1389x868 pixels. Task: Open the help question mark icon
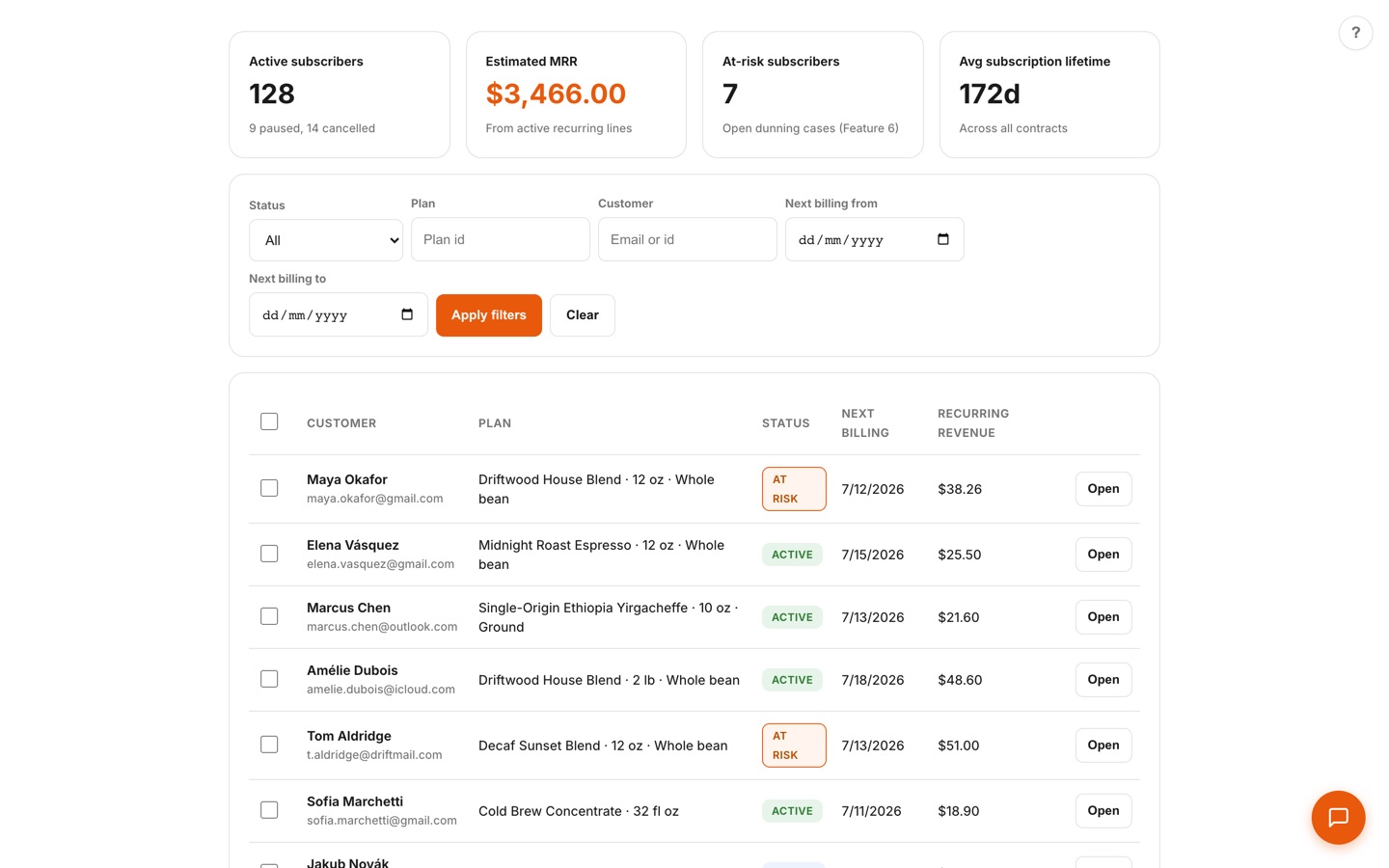(1355, 33)
